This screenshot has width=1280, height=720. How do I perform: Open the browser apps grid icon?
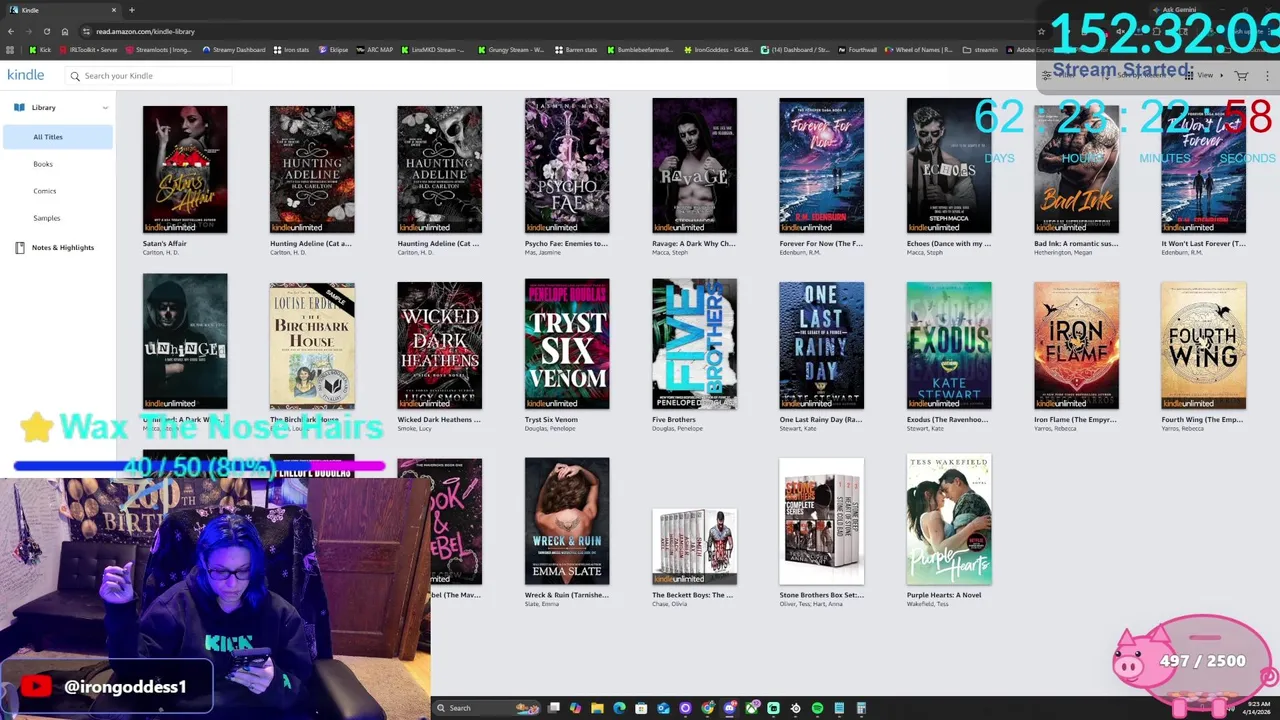(x=10, y=50)
